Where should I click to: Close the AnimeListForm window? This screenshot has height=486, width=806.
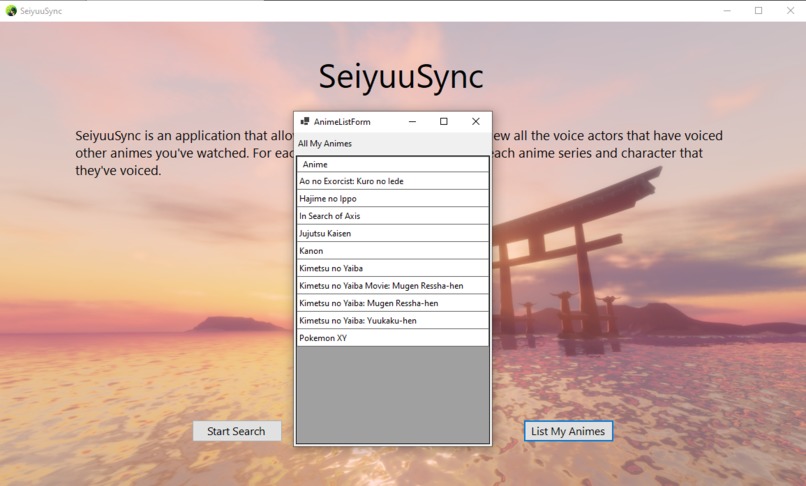pyautogui.click(x=475, y=121)
